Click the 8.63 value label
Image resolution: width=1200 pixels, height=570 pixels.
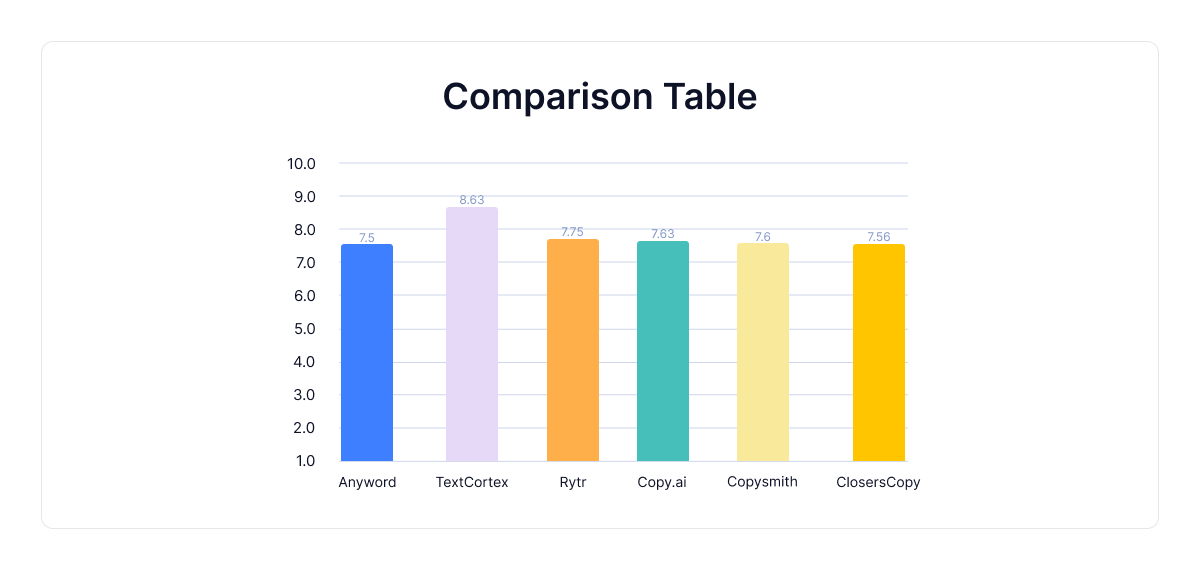coord(472,200)
